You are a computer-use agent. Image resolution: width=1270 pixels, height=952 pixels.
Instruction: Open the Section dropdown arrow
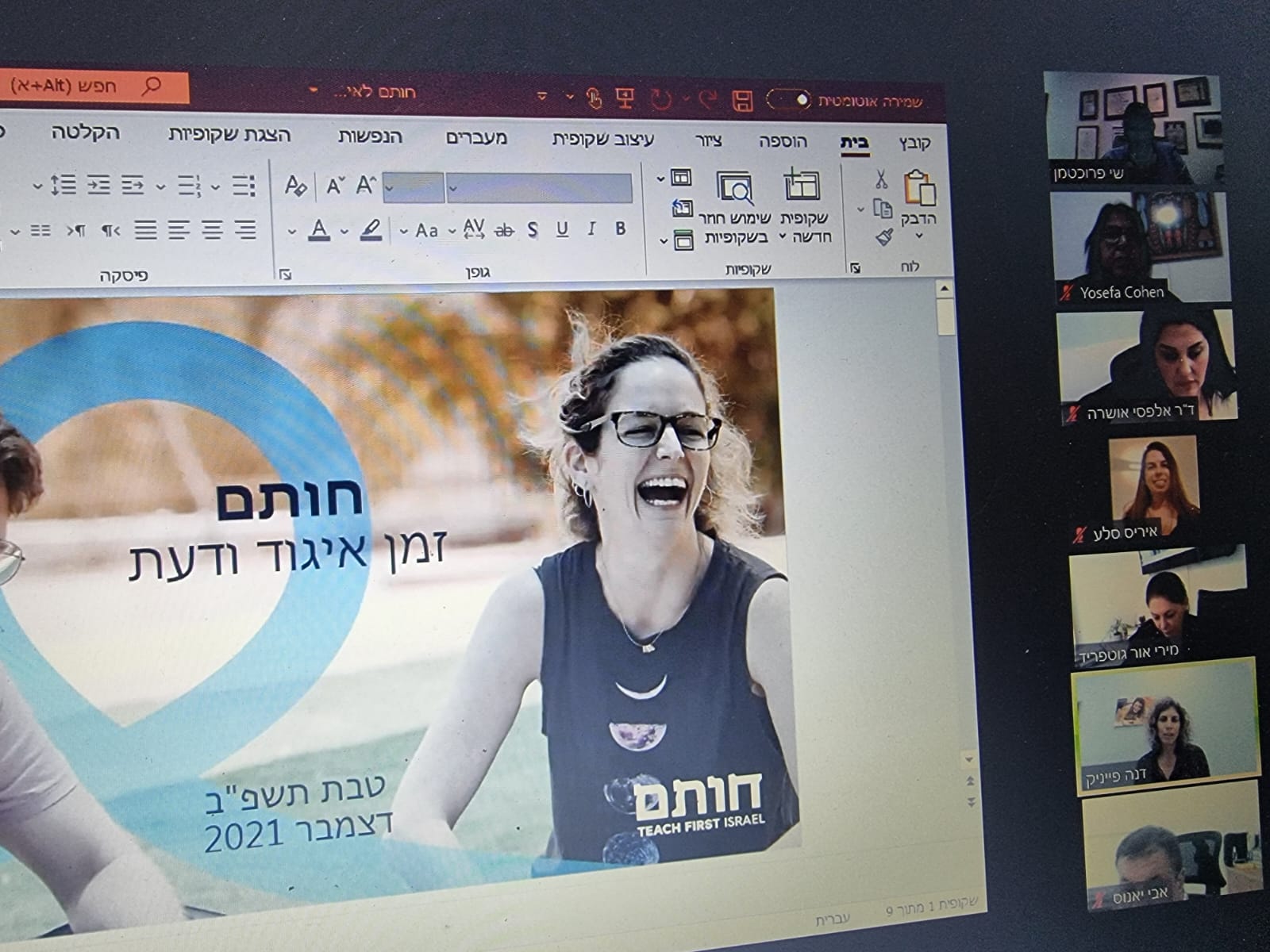[x=664, y=241]
